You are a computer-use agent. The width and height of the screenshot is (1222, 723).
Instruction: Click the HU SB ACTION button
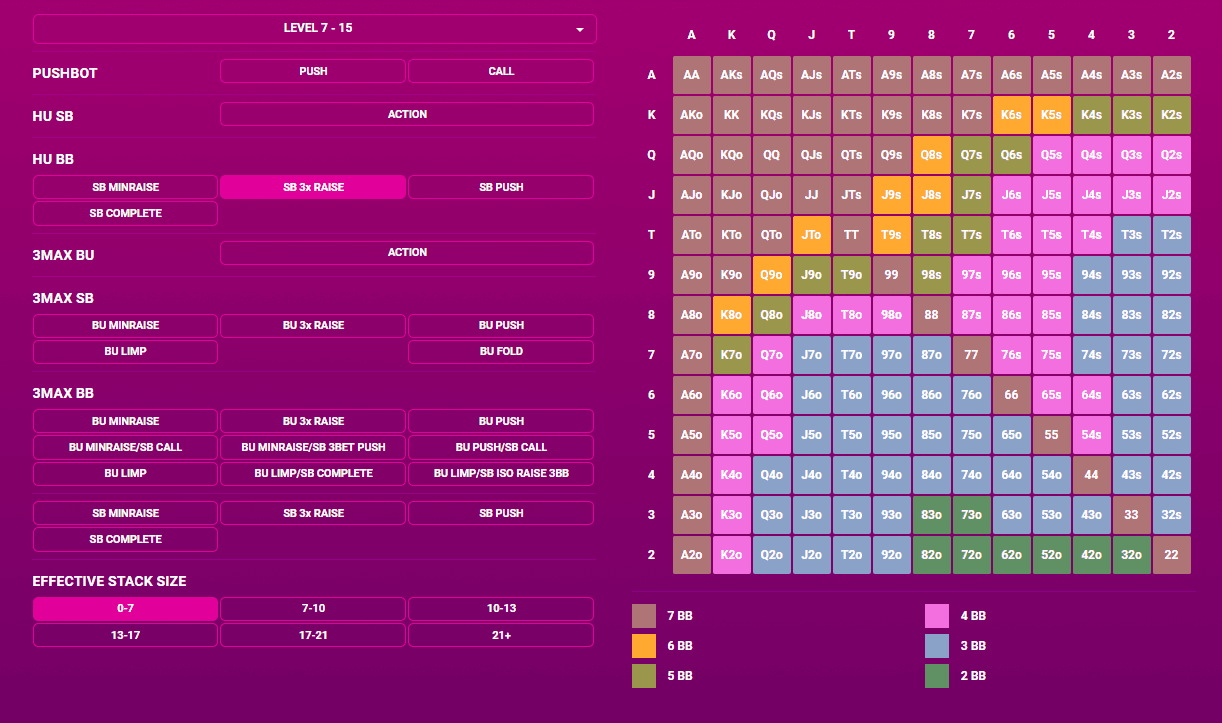[x=407, y=114]
